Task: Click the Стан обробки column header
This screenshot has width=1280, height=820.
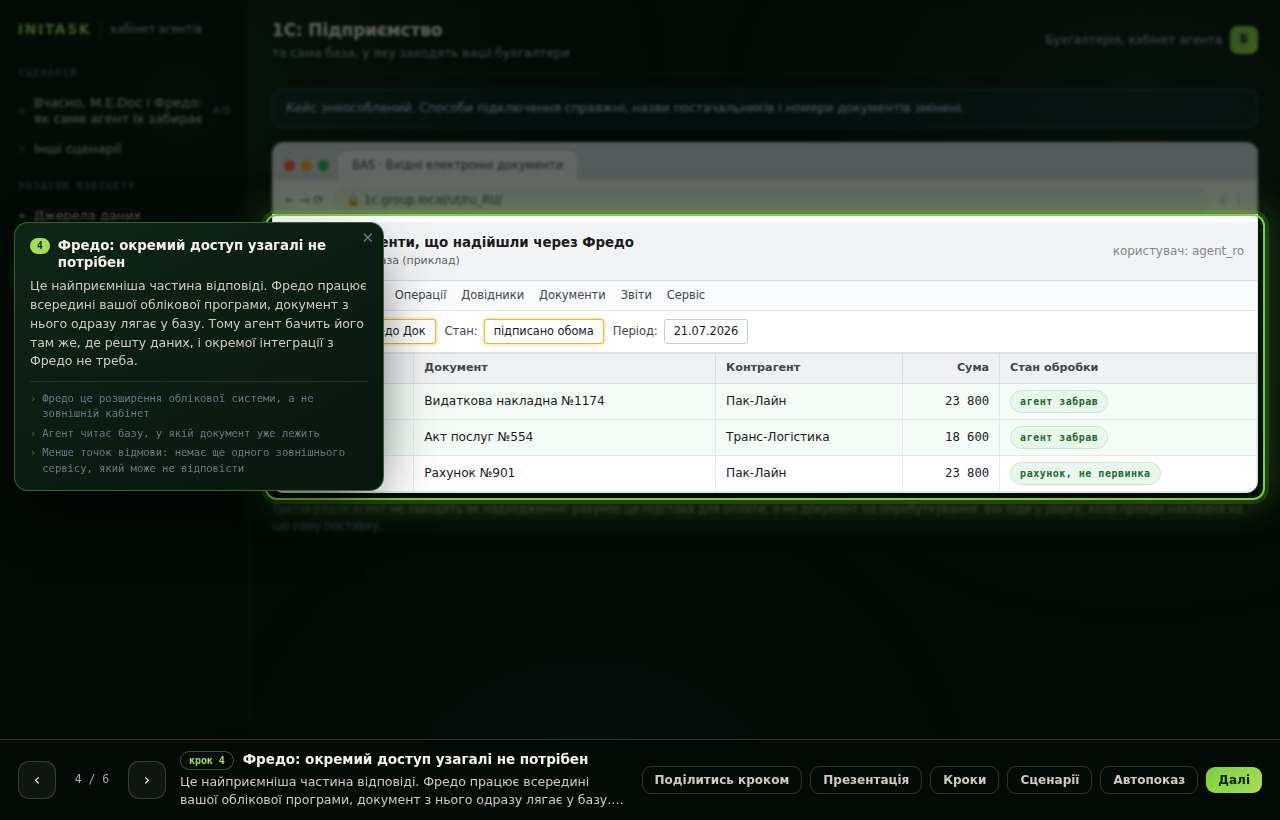Action: pos(1128,368)
